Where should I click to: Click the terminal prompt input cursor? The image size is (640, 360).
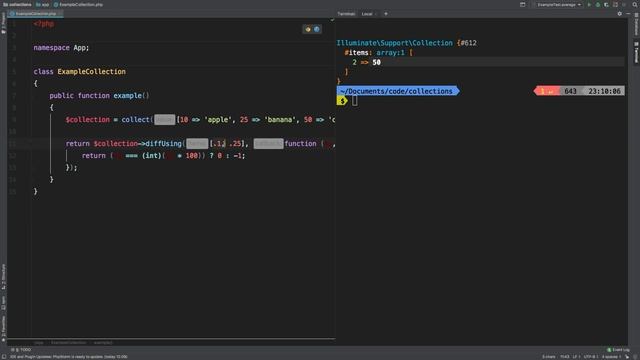pos(355,101)
